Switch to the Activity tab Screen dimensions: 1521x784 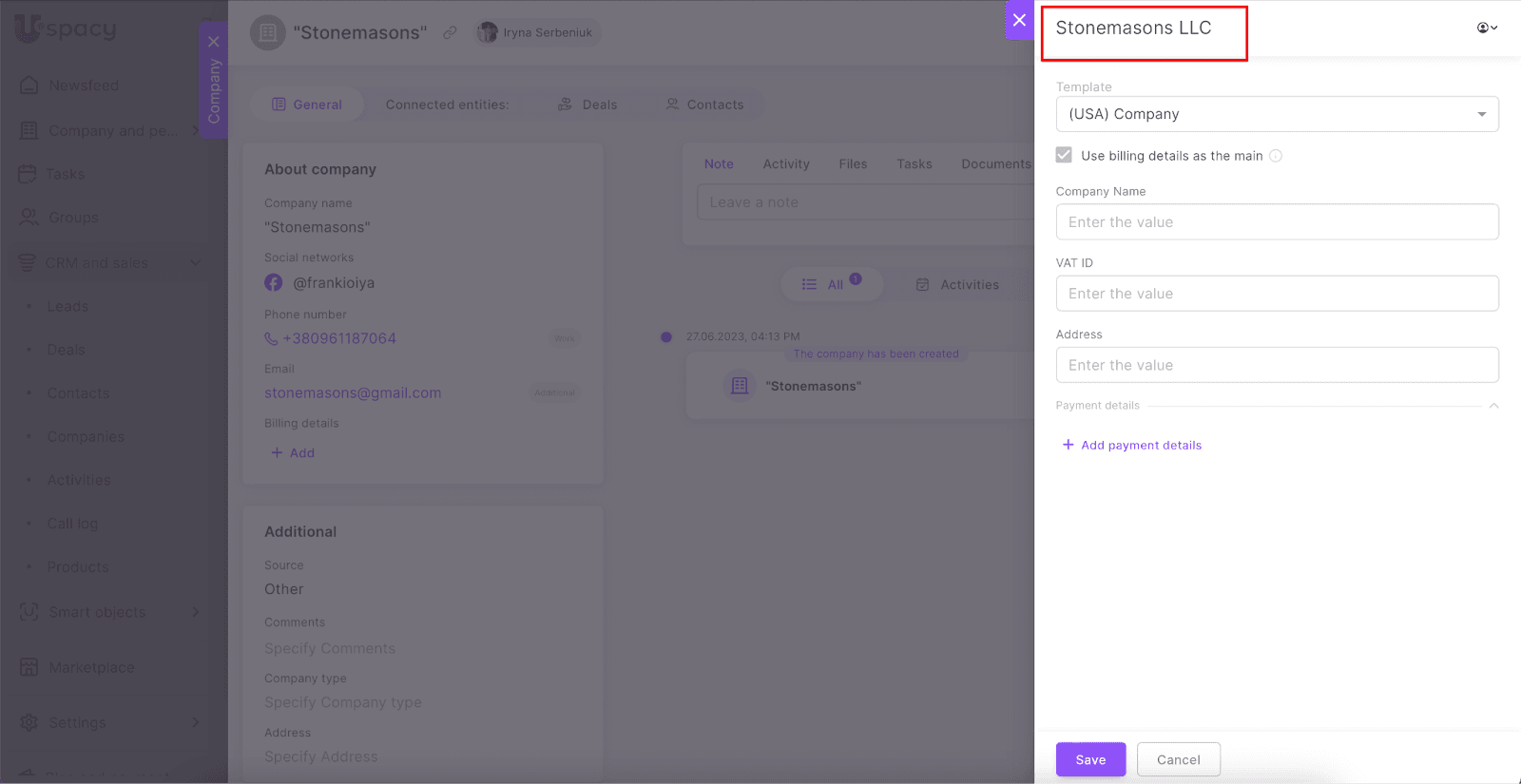click(x=786, y=163)
